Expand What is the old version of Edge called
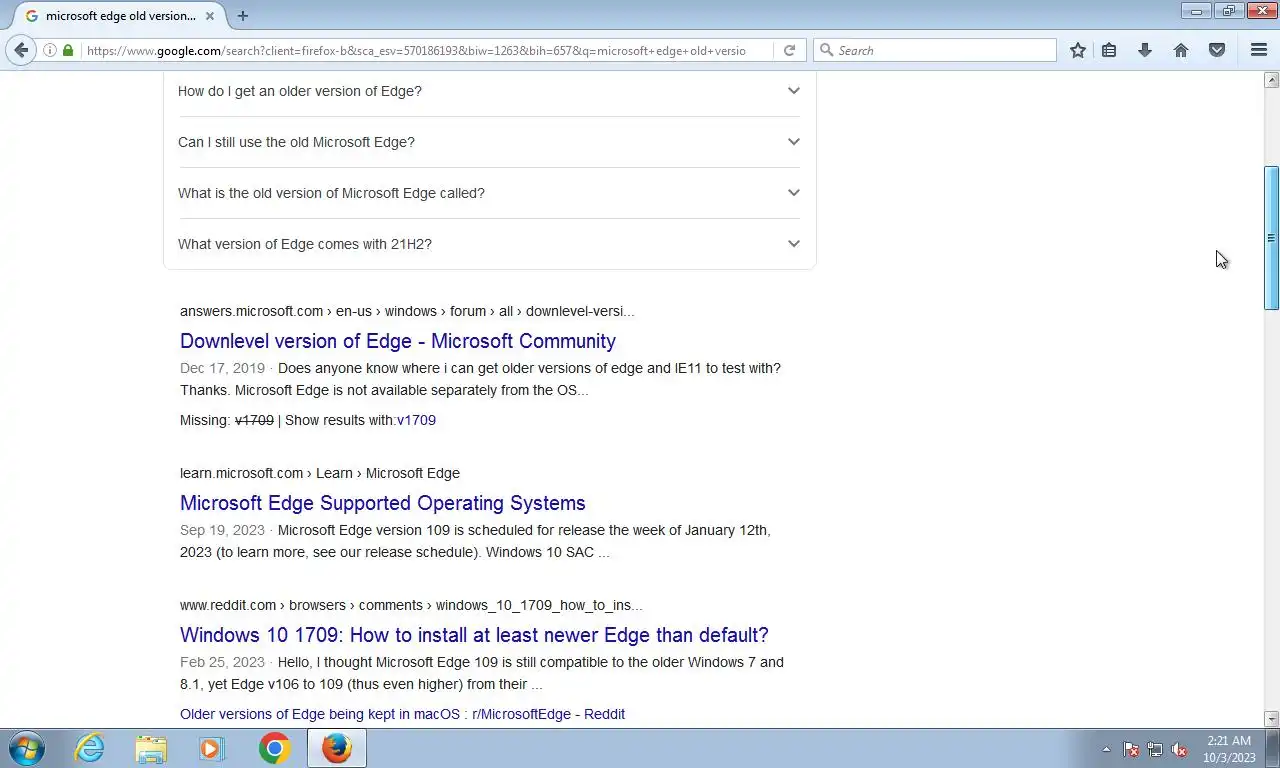This screenshot has width=1280, height=768. coord(489,193)
